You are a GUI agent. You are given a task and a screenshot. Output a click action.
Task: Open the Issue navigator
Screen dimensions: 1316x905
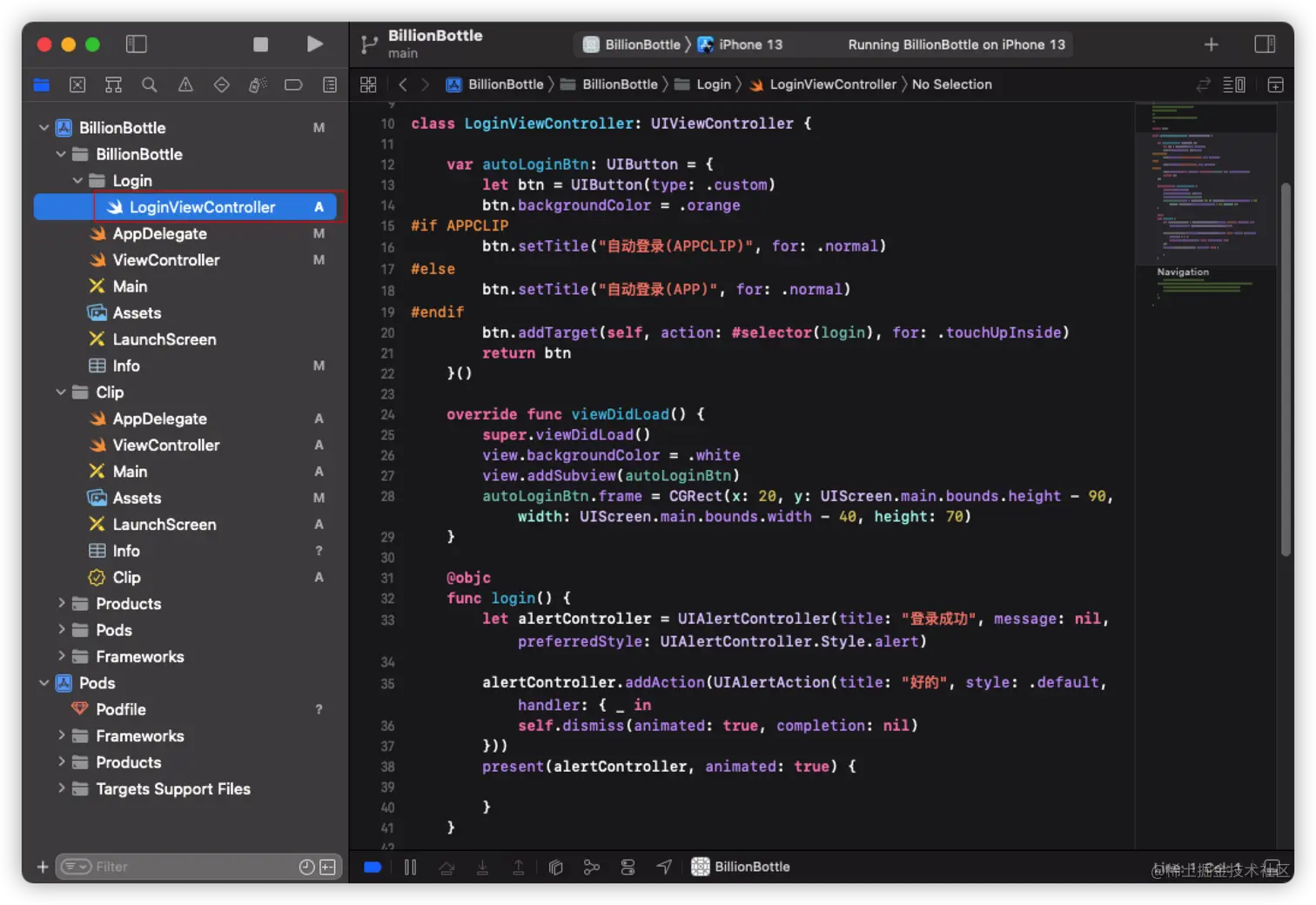pyautogui.click(x=185, y=84)
